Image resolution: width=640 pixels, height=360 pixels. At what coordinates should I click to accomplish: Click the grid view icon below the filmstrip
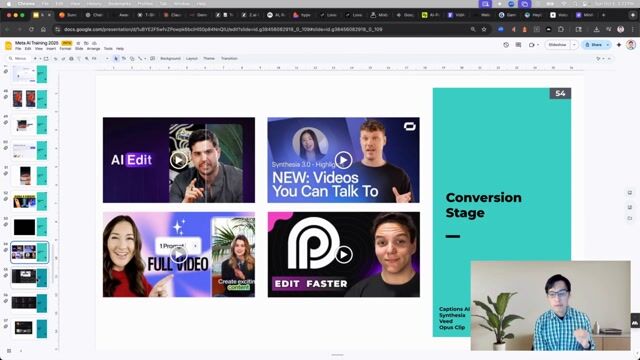click(x=9, y=351)
